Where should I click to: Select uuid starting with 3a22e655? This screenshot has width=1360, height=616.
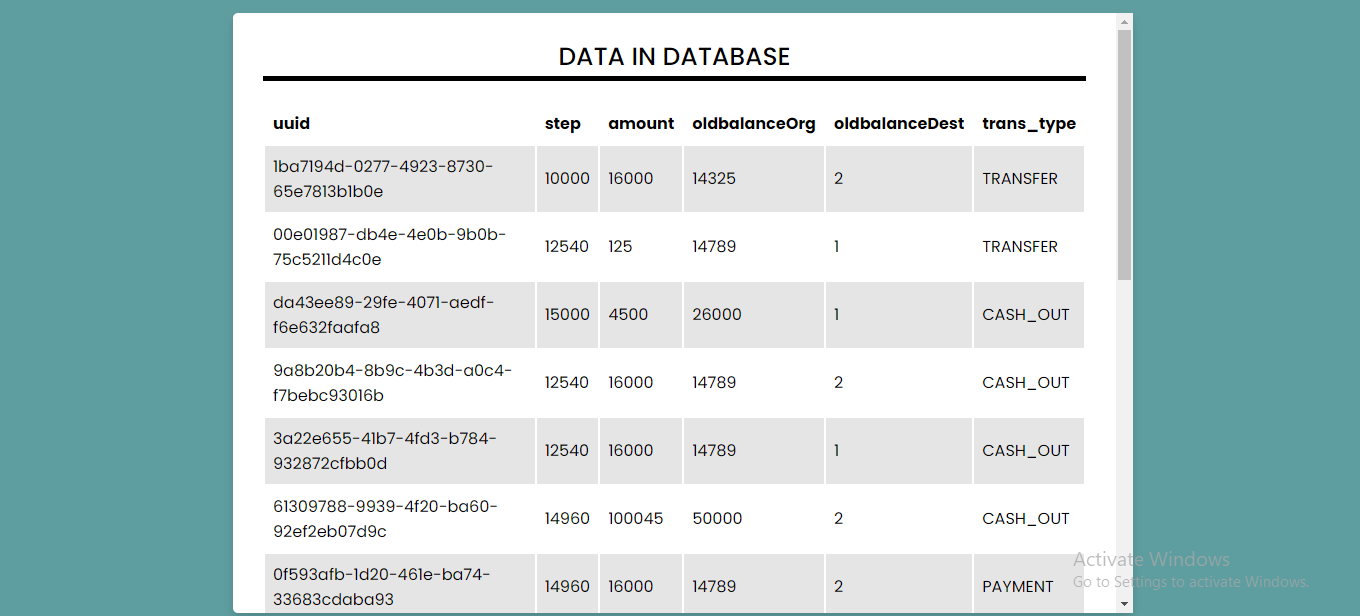pyautogui.click(x=385, y=451)
